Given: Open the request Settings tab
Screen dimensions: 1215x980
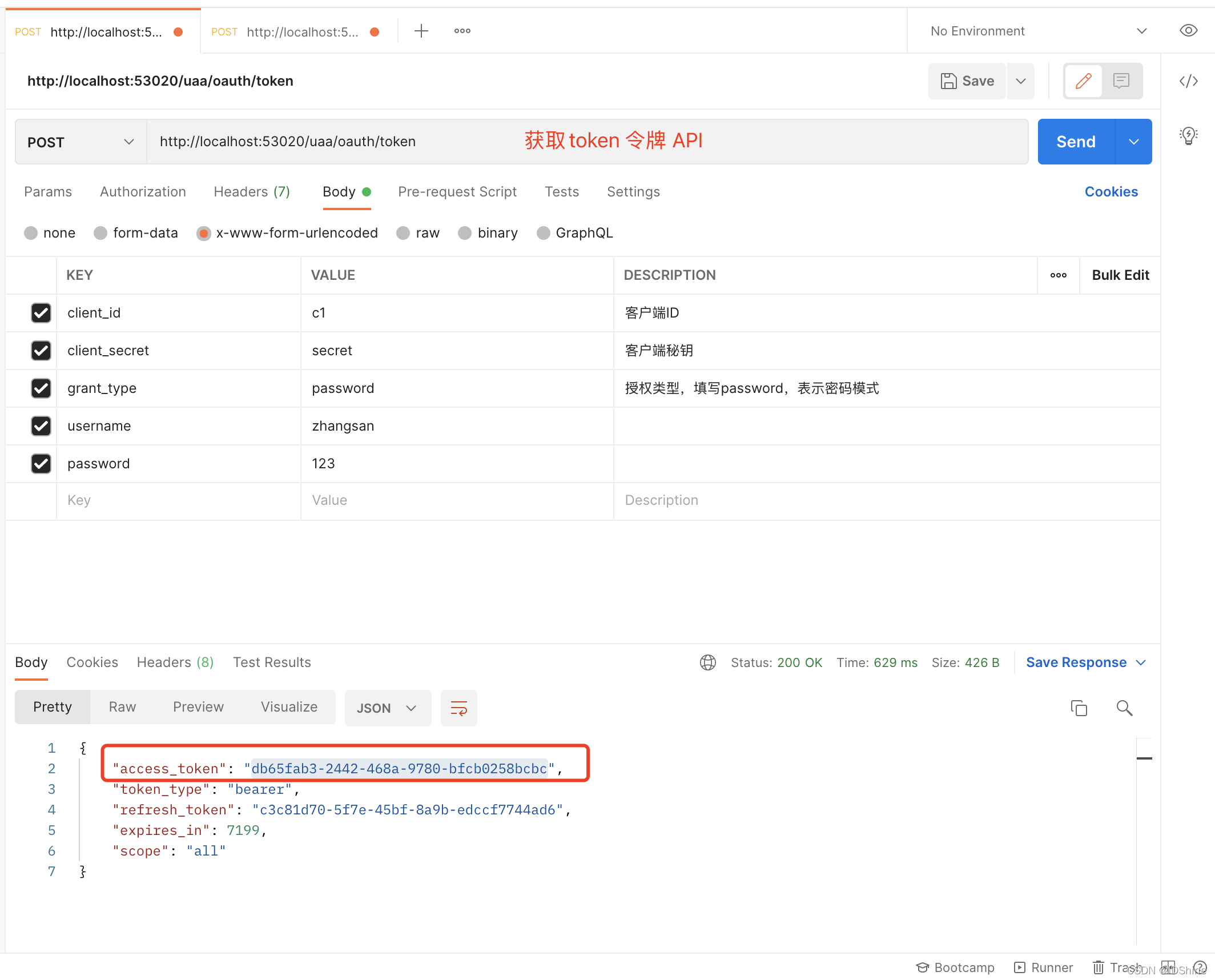Looking at the screenshot, I should (633, 192).
